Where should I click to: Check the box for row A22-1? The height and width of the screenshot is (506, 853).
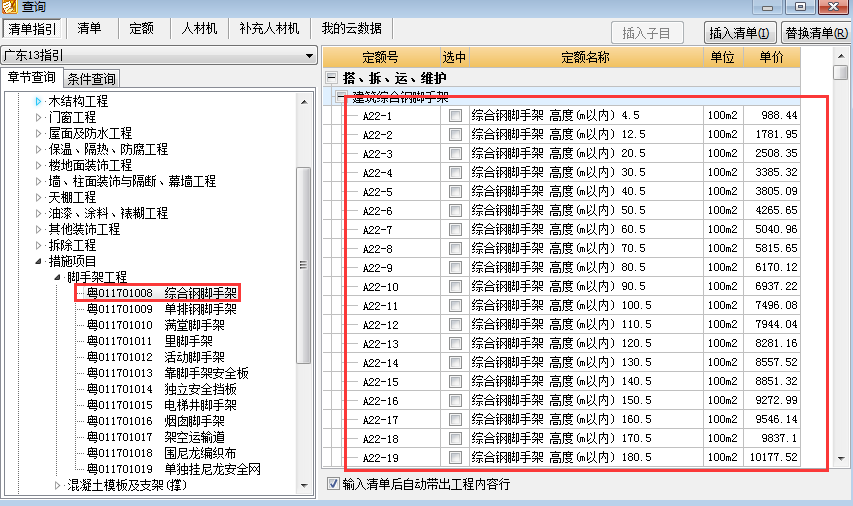point(455,115)
